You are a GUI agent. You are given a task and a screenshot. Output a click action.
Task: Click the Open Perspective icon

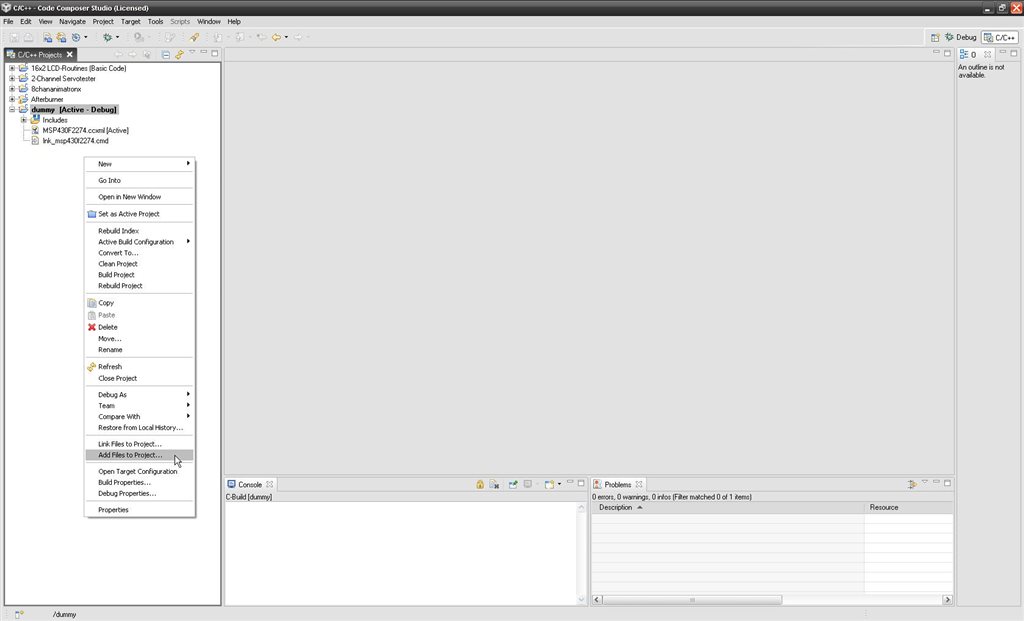click(x=935, y=37)
